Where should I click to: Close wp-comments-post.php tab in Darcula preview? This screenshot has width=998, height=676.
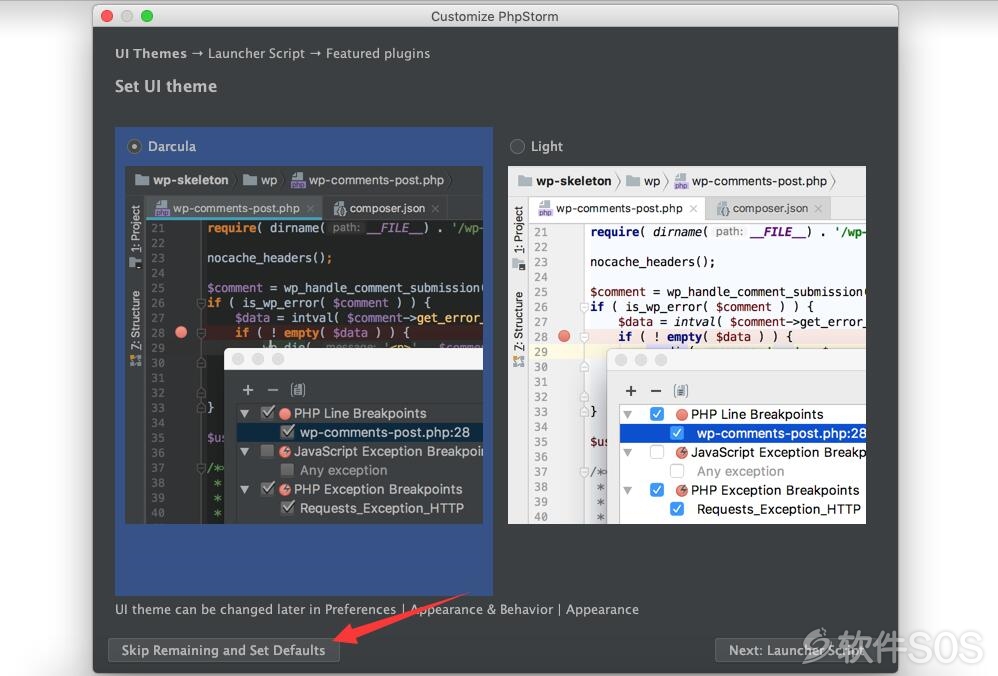[x=310, y=208]
